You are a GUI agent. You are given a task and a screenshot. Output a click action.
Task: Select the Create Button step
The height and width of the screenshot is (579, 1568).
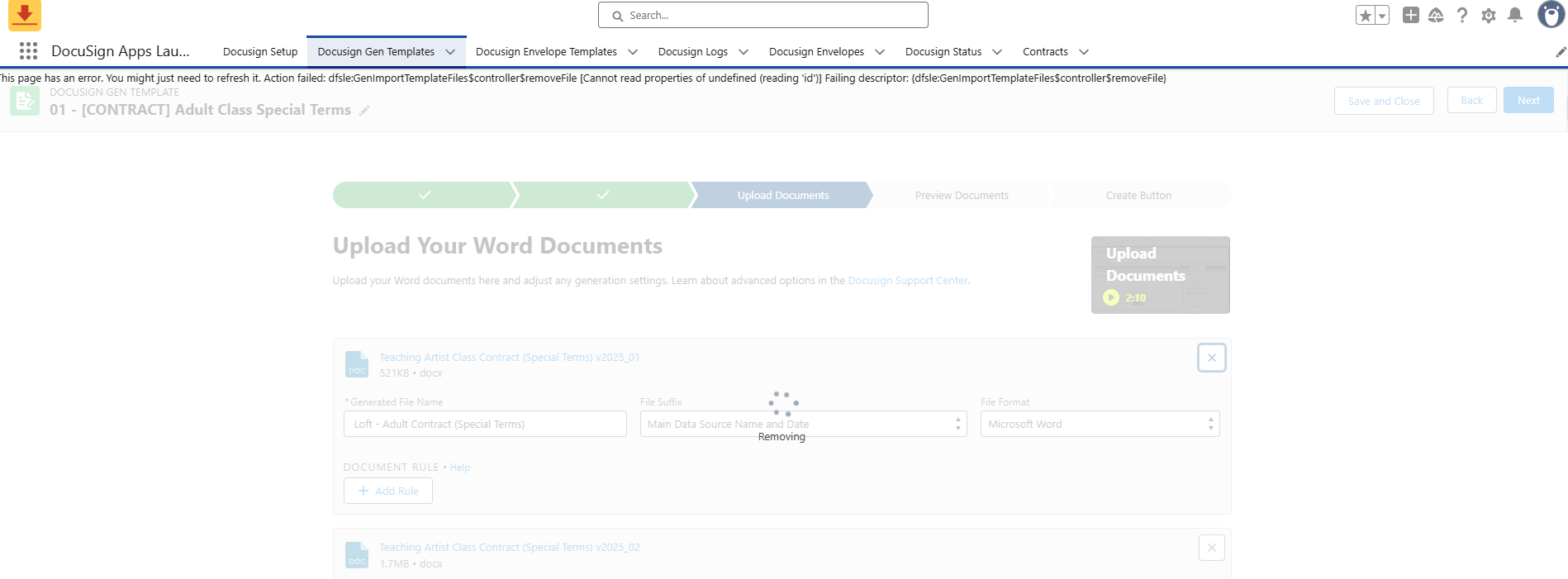click(1138, 195)
